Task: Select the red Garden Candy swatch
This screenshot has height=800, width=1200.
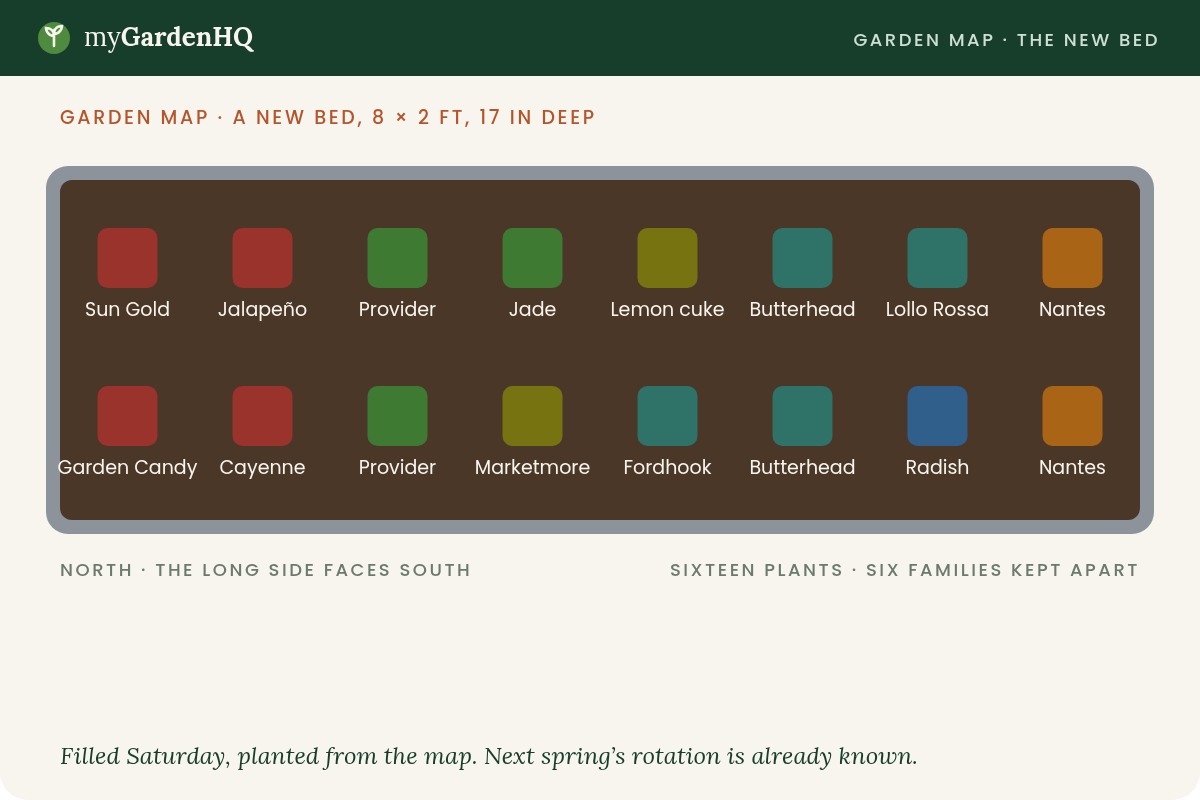Action: (127, 416)
